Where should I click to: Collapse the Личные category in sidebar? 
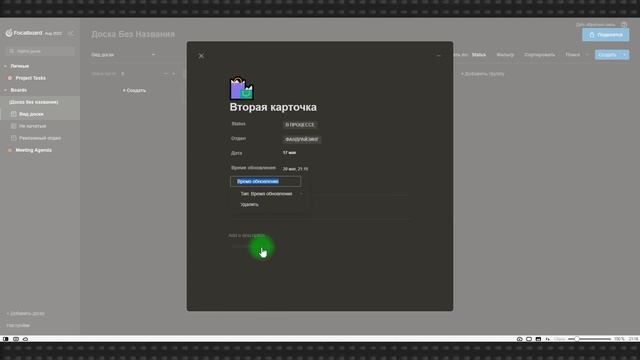pyautogui.click(x=5, y=66)
